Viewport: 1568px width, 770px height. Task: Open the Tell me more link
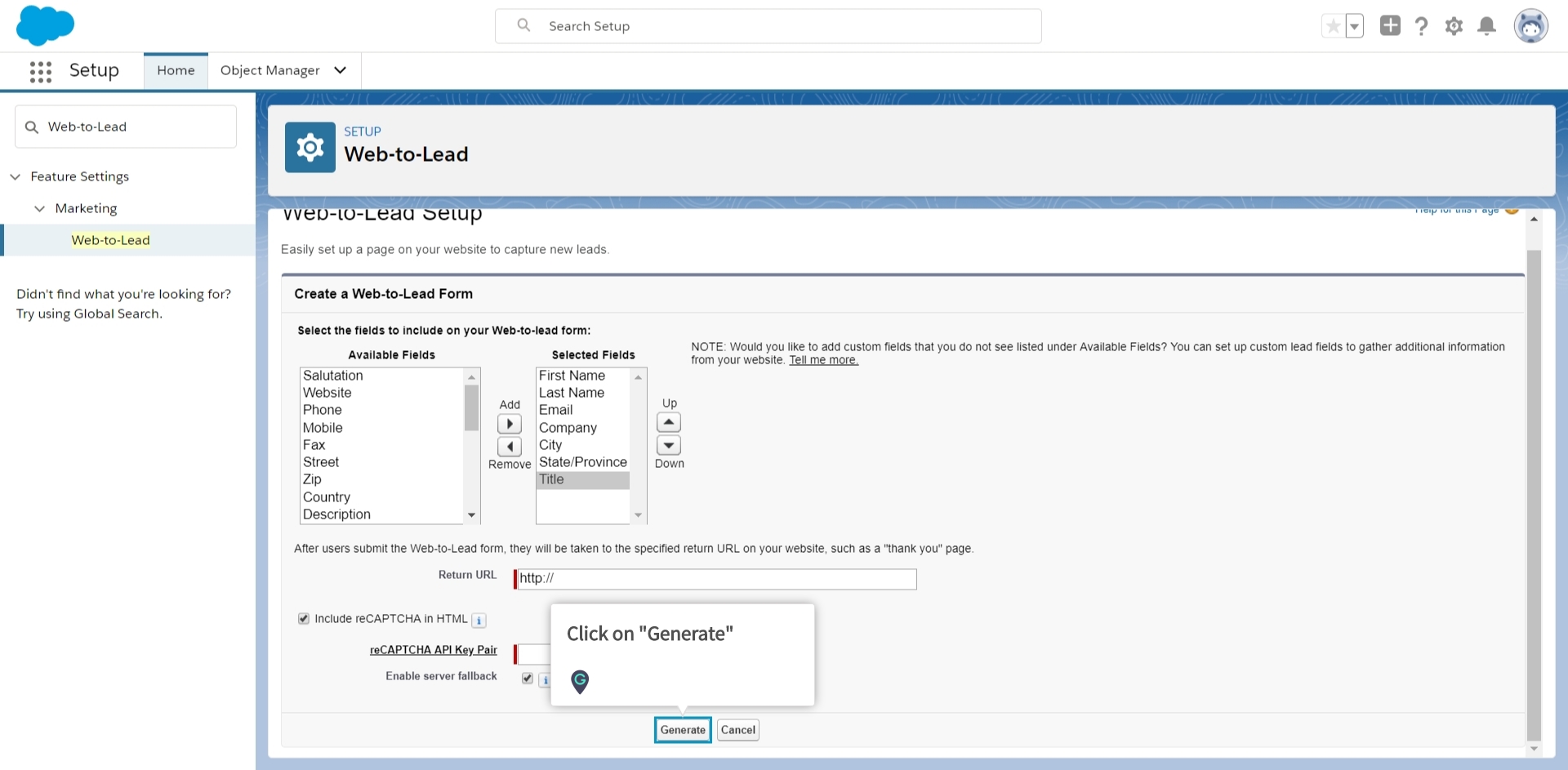click(823, 359)
